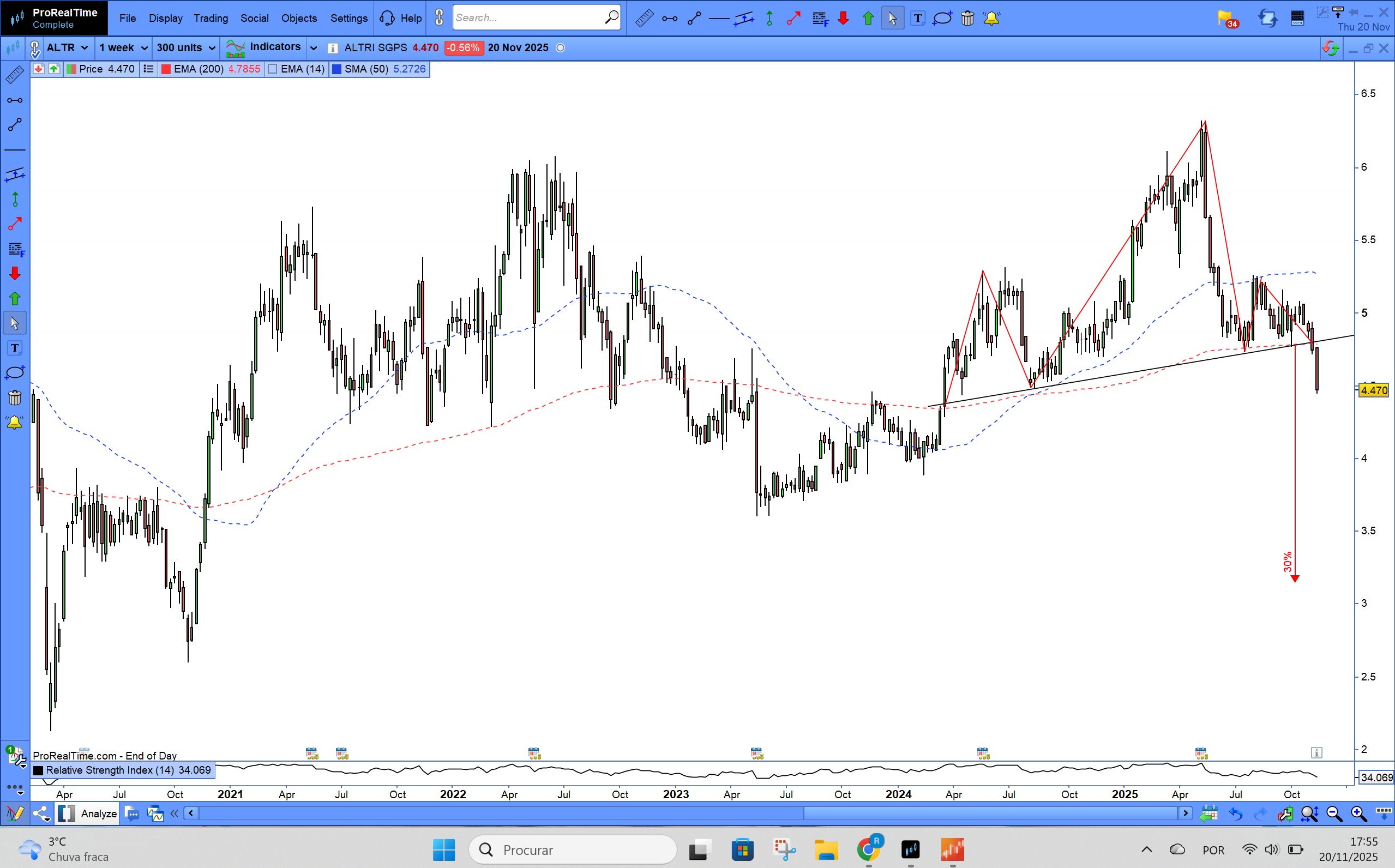This screenshot has width=1395, height=868.
Task: Click the trash can delete icon in sidebar
Action: click(x=15, y=397)
